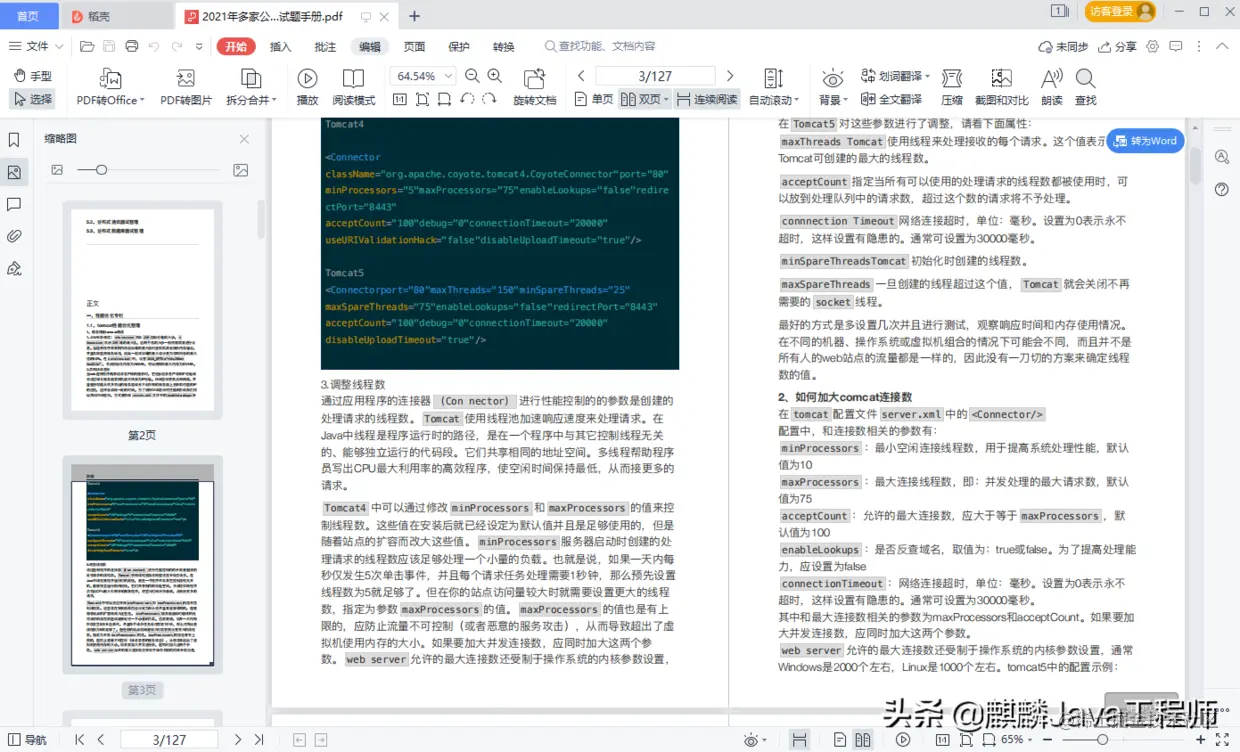Open the PDF转Office converter
The height and width of the screenshot is (752, 1240).
[110, 87]
